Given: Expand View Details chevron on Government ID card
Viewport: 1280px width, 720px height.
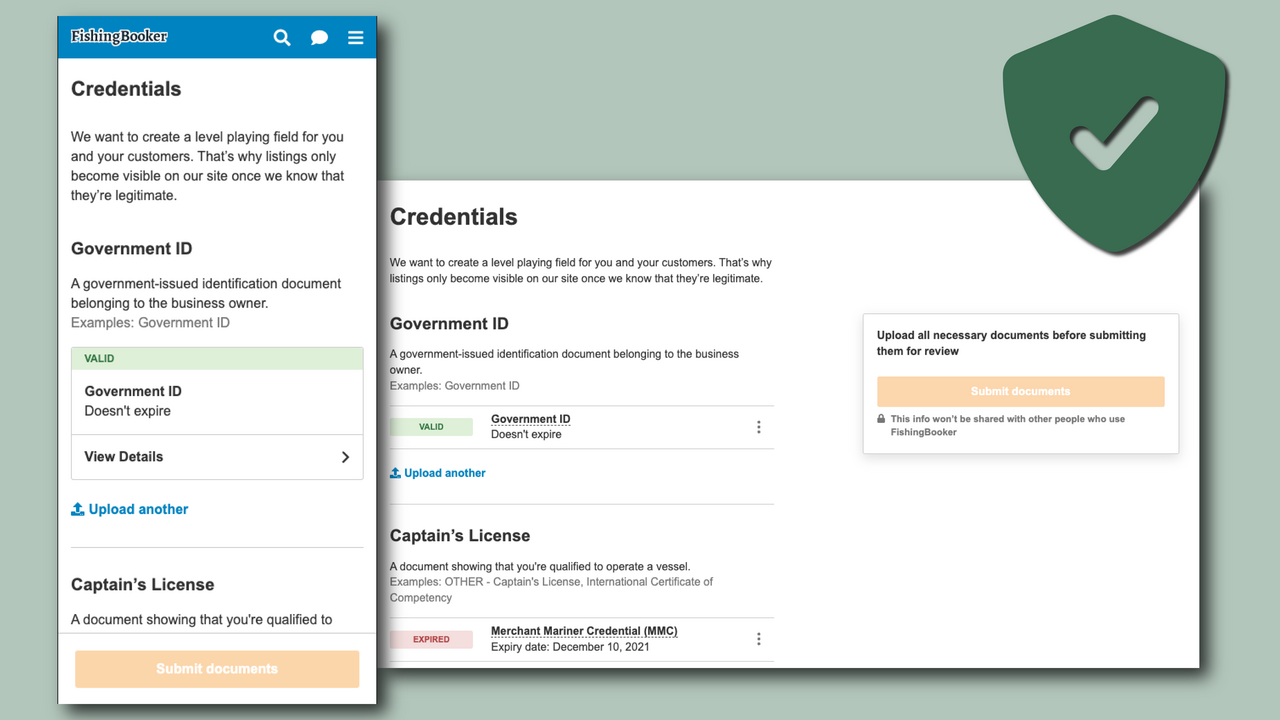Looking at the screenshot, I should click(345, 457).
